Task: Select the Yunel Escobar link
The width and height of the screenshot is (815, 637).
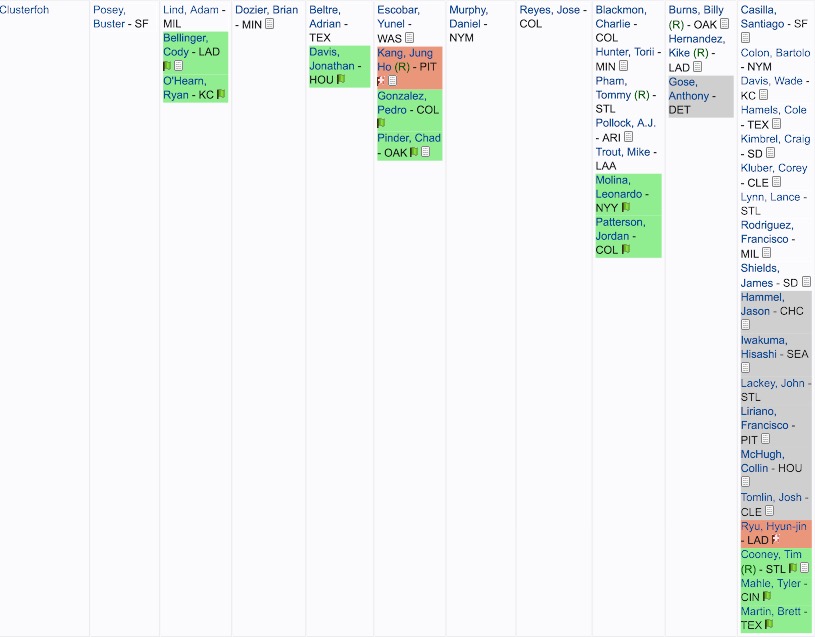Action: coord(399,17)
